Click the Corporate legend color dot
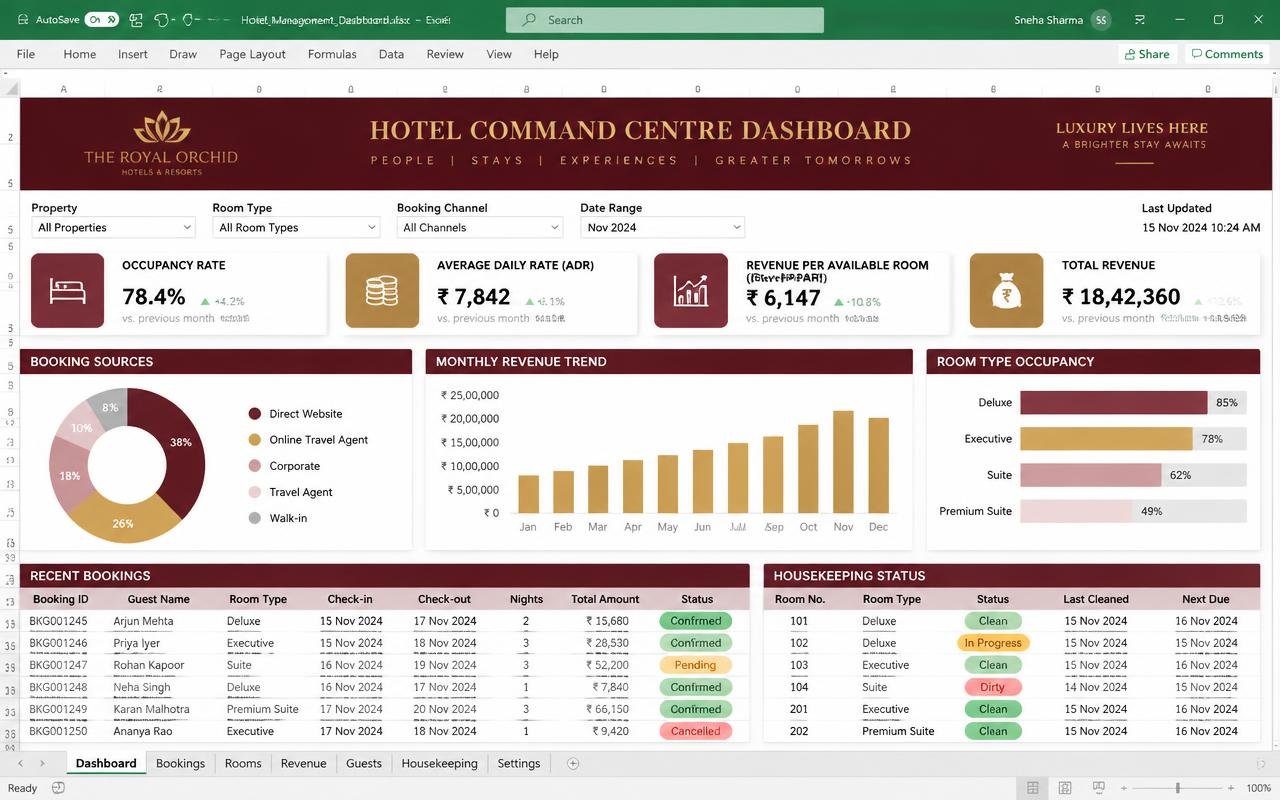The width and height of the screenshot is (1280, 800). pos(254,466)
